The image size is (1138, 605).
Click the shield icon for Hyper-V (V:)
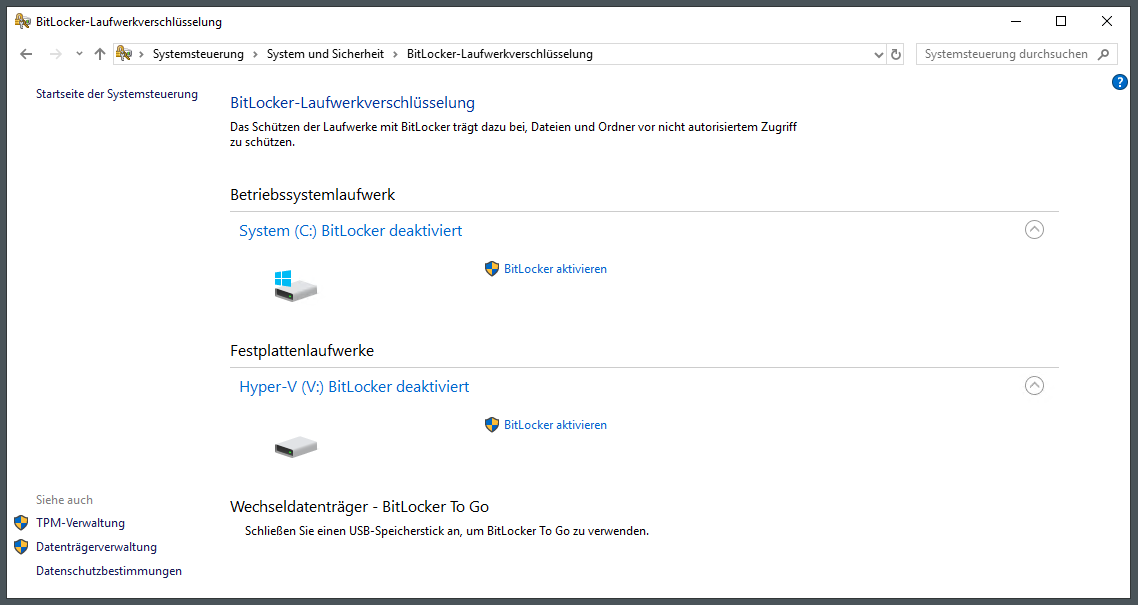492,424
